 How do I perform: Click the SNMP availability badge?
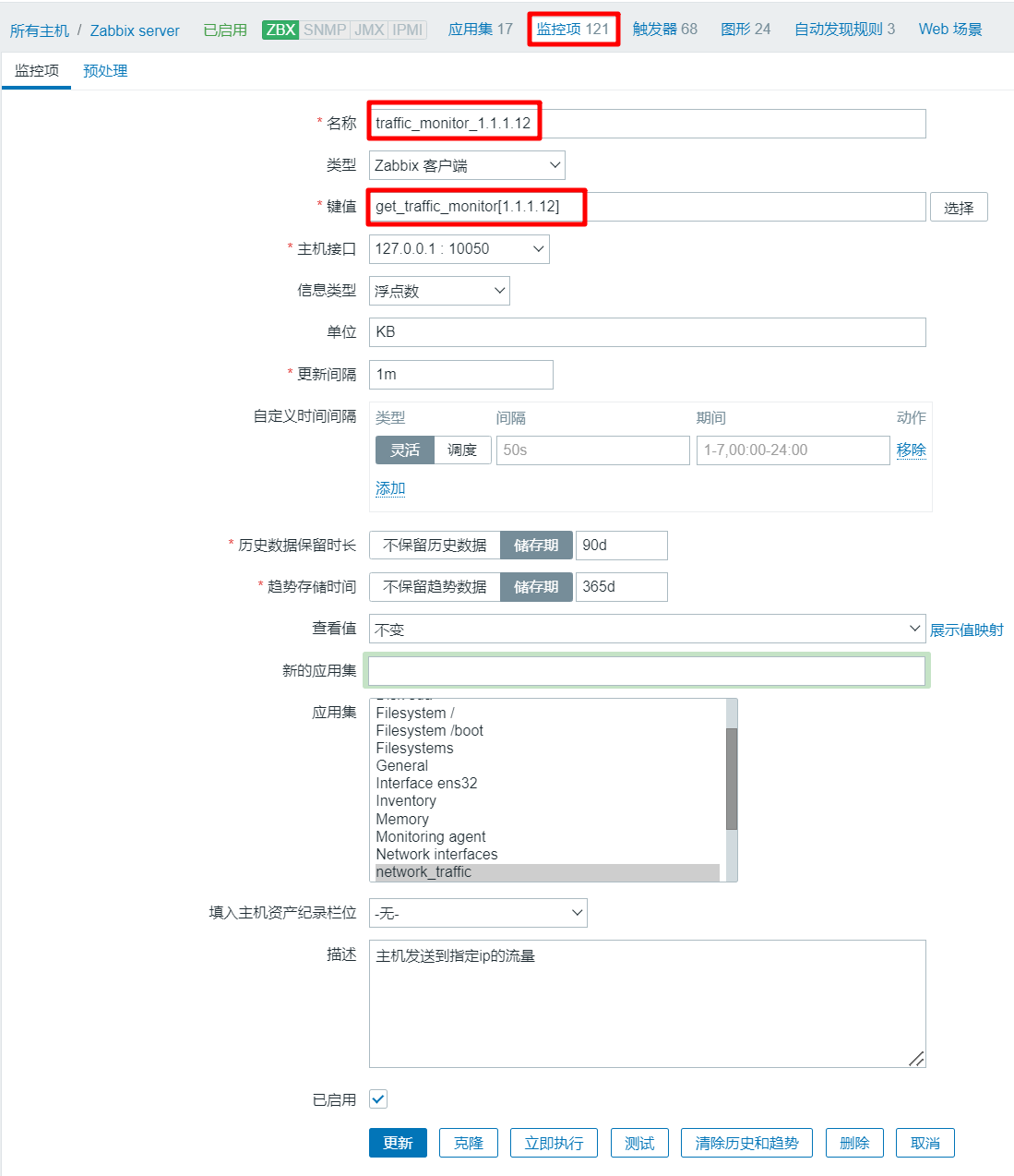tap(325, 30)
